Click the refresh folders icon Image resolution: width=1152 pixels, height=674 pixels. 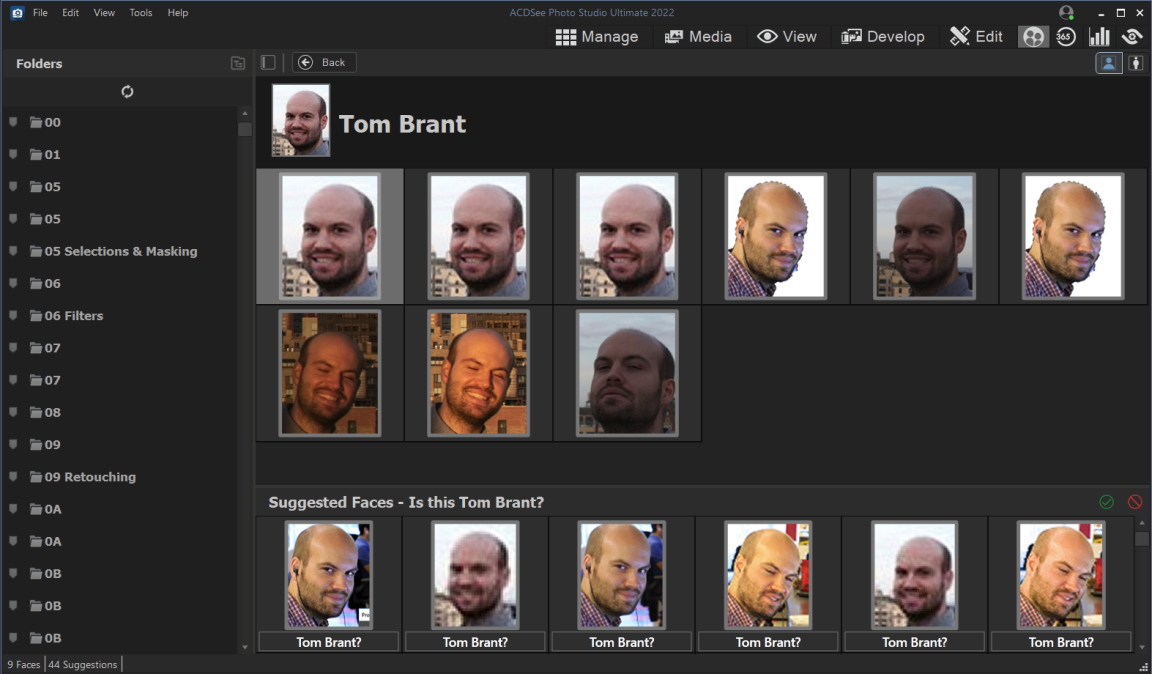pos(127,92)
